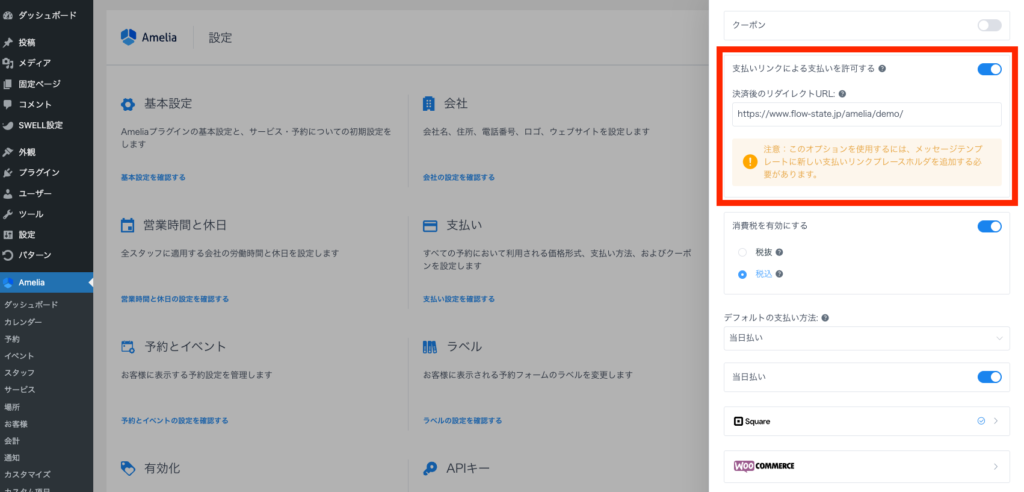The height and width of the screenshot is (492, 1024).
Task: Click 支払い設定を確認する link
Action: tap(458, 298)
